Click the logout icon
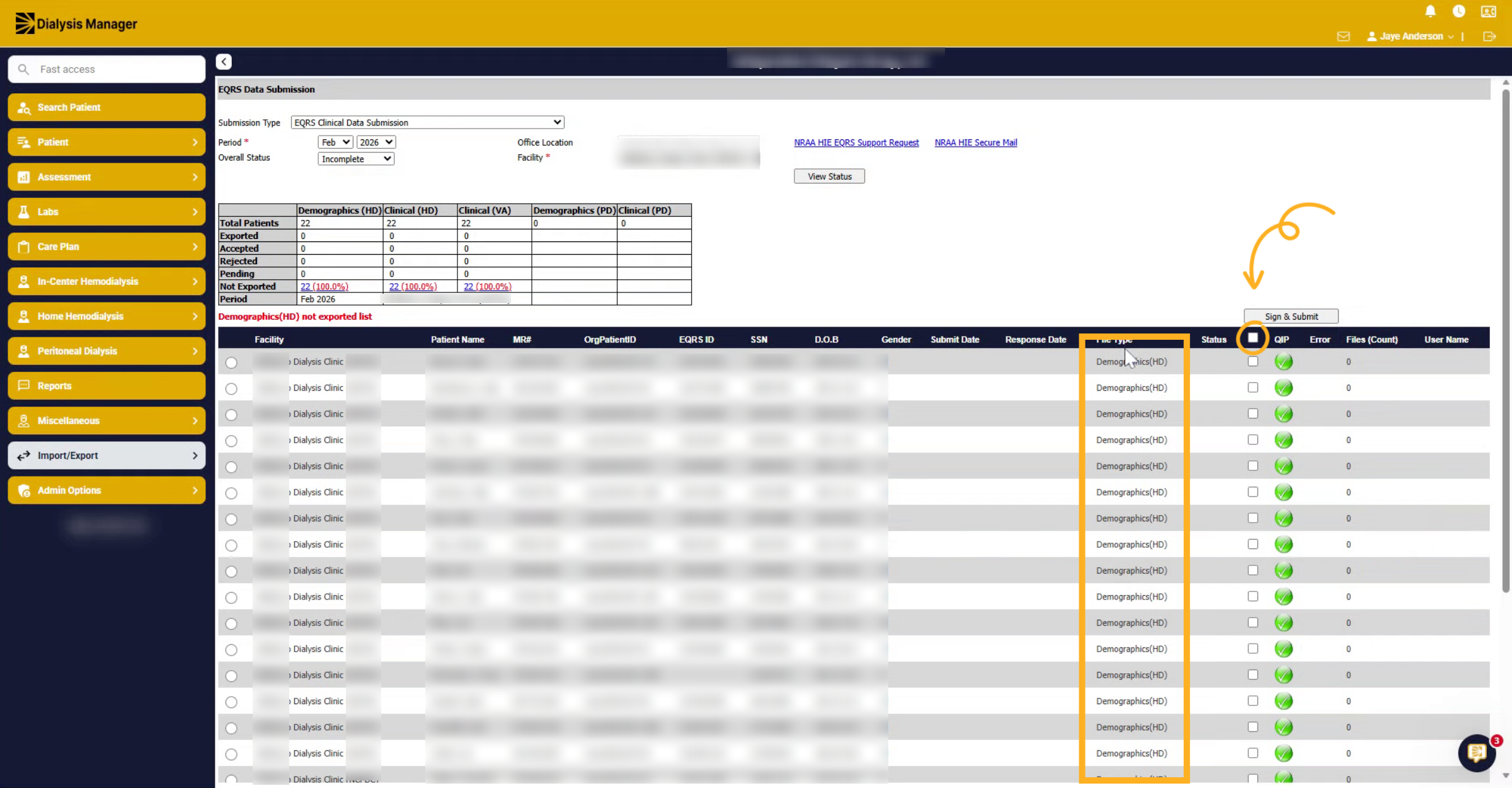The height and width of the screenshot is (788, 1512). [x=1489, y=37]
